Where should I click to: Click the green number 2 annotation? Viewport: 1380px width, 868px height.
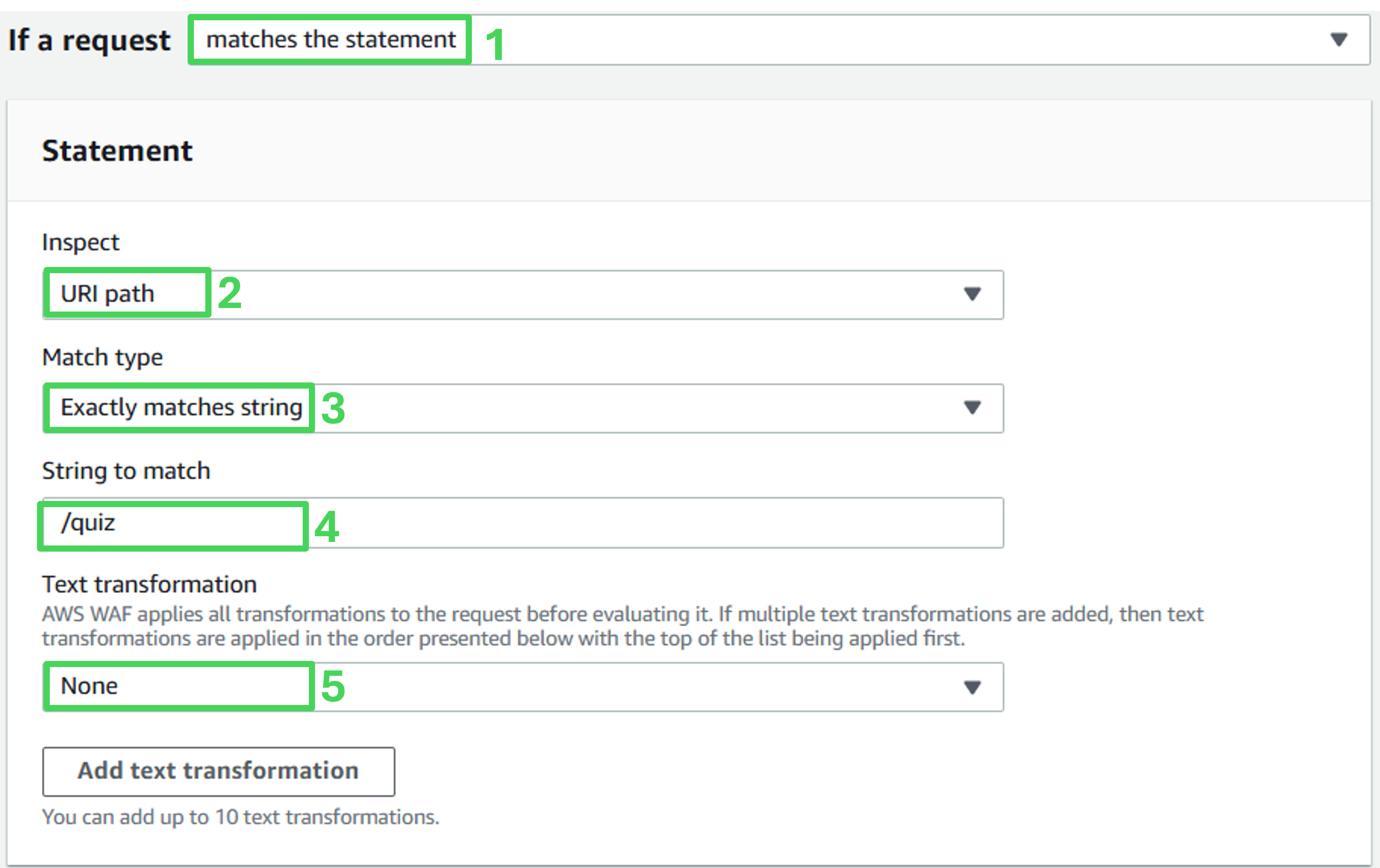230,293
